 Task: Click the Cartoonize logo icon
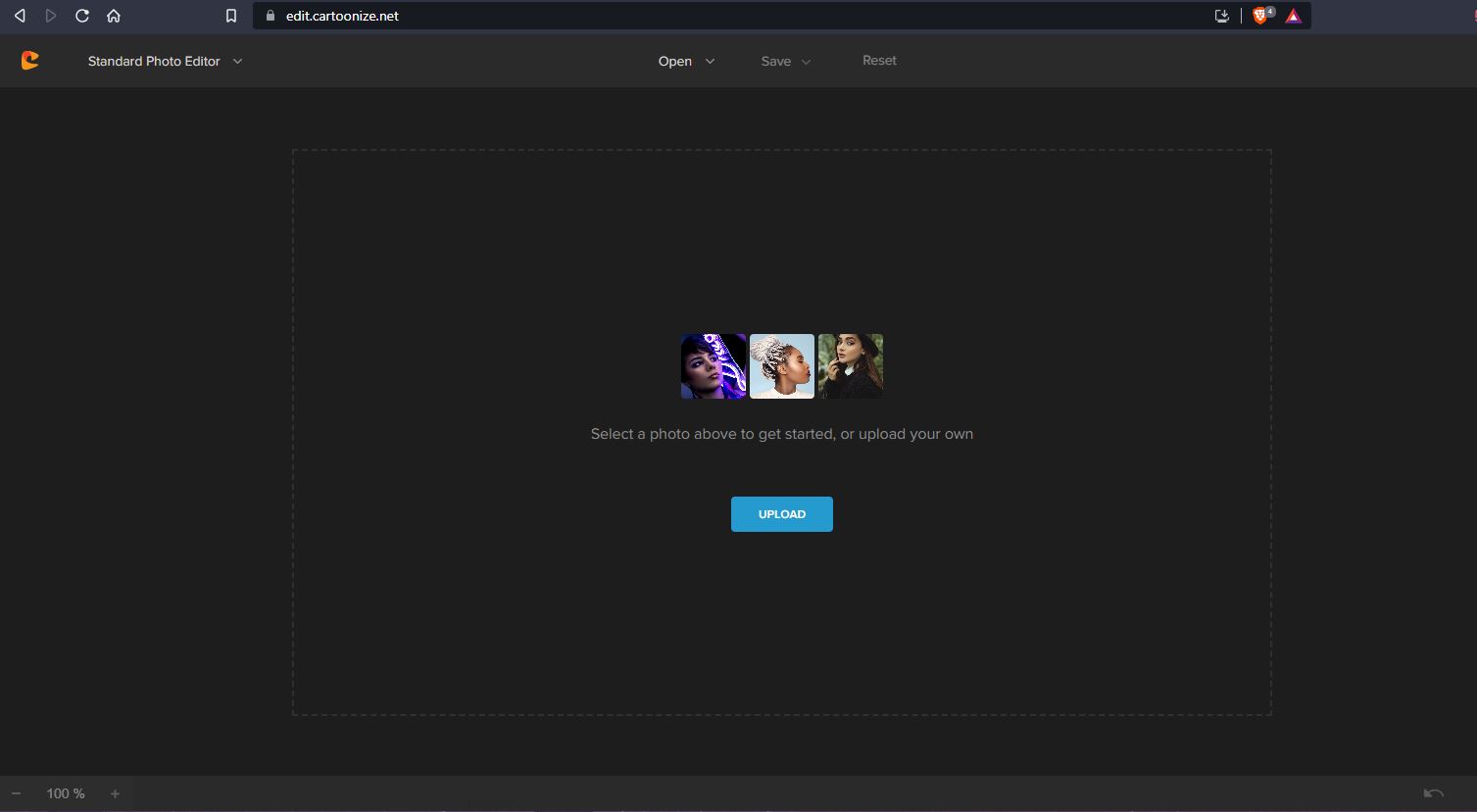(29, 61)
